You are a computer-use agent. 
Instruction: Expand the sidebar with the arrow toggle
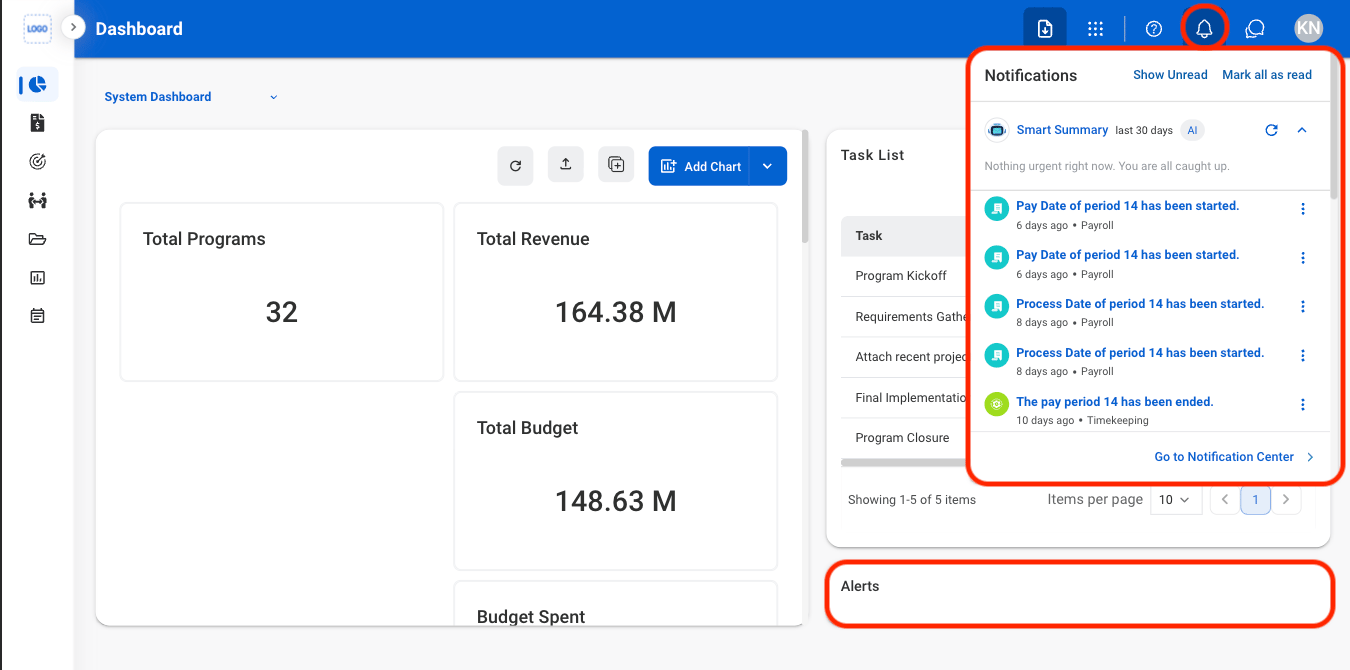coord(73,27)
